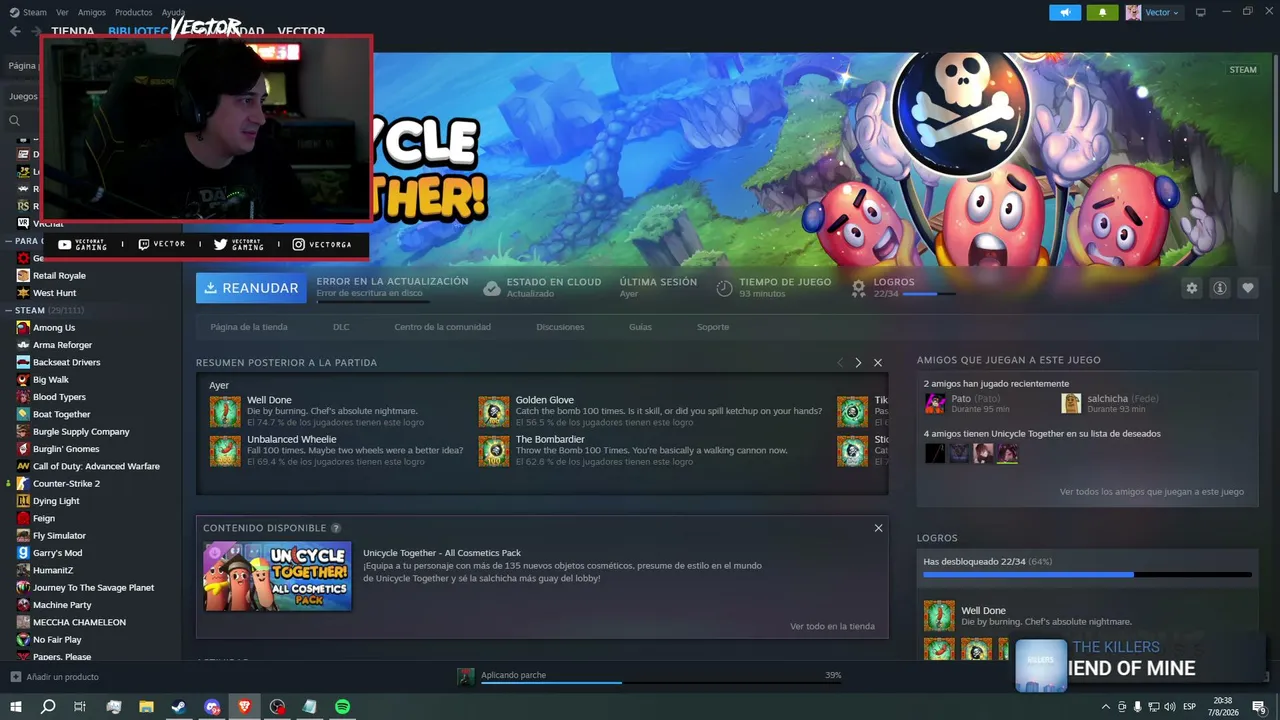Open the Contenido Disponible help icon
The height and width of the screenshot is (720, 1280).
tap(336, 528)
